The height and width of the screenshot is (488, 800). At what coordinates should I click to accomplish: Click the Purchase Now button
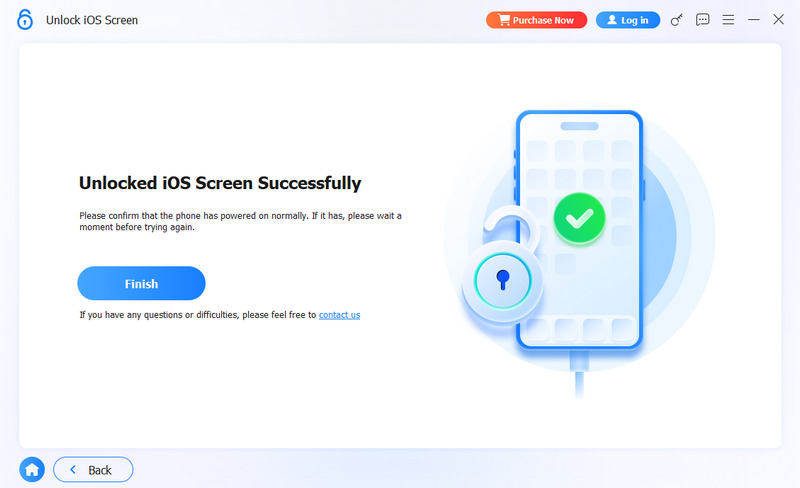[x=536, y=20]
